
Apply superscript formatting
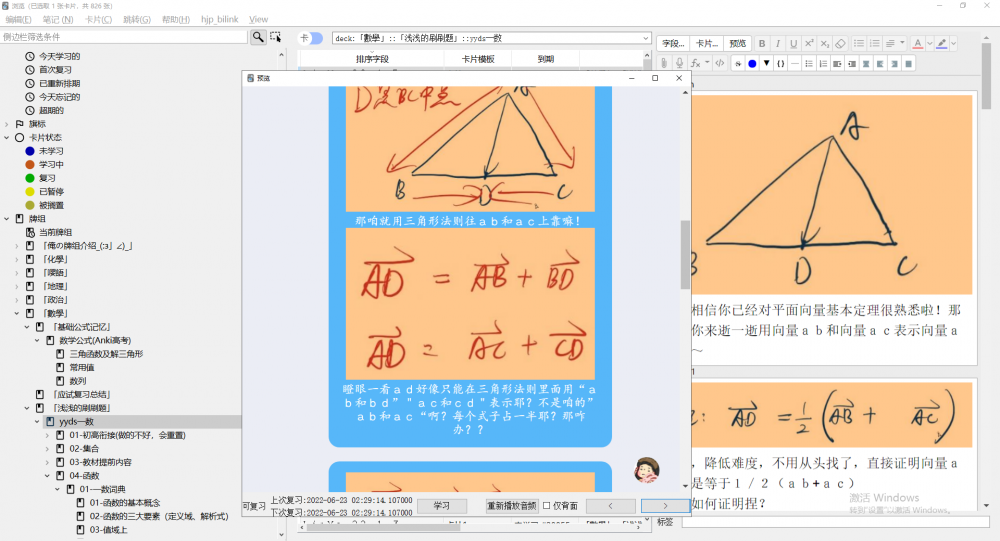[809, 43]
